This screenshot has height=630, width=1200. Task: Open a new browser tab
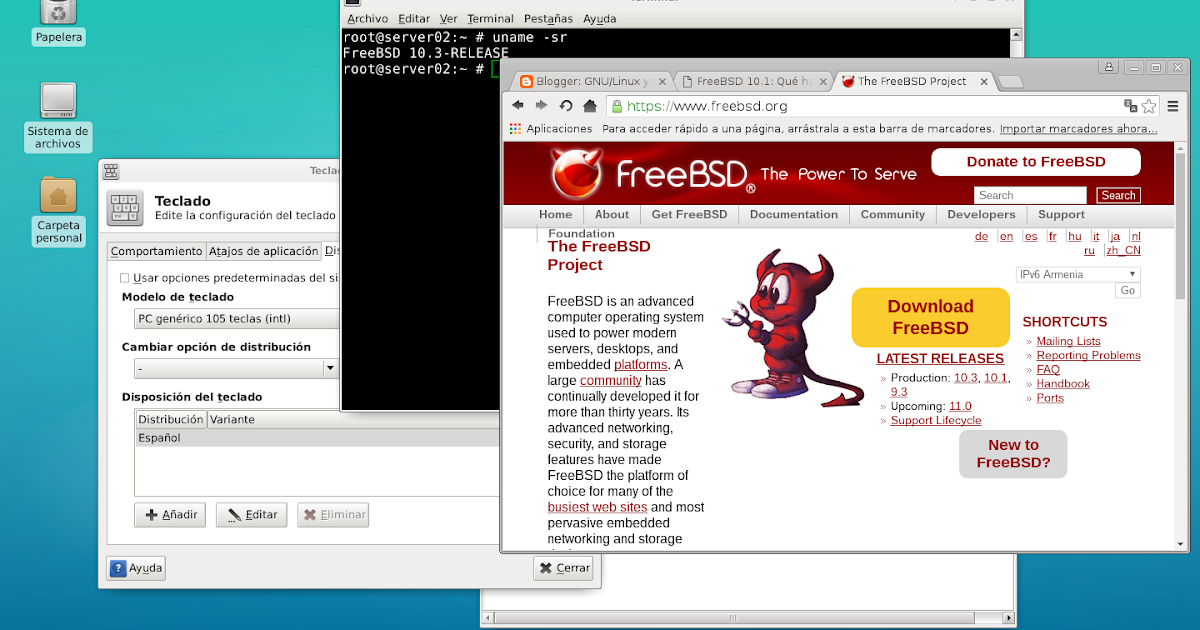1010,82
